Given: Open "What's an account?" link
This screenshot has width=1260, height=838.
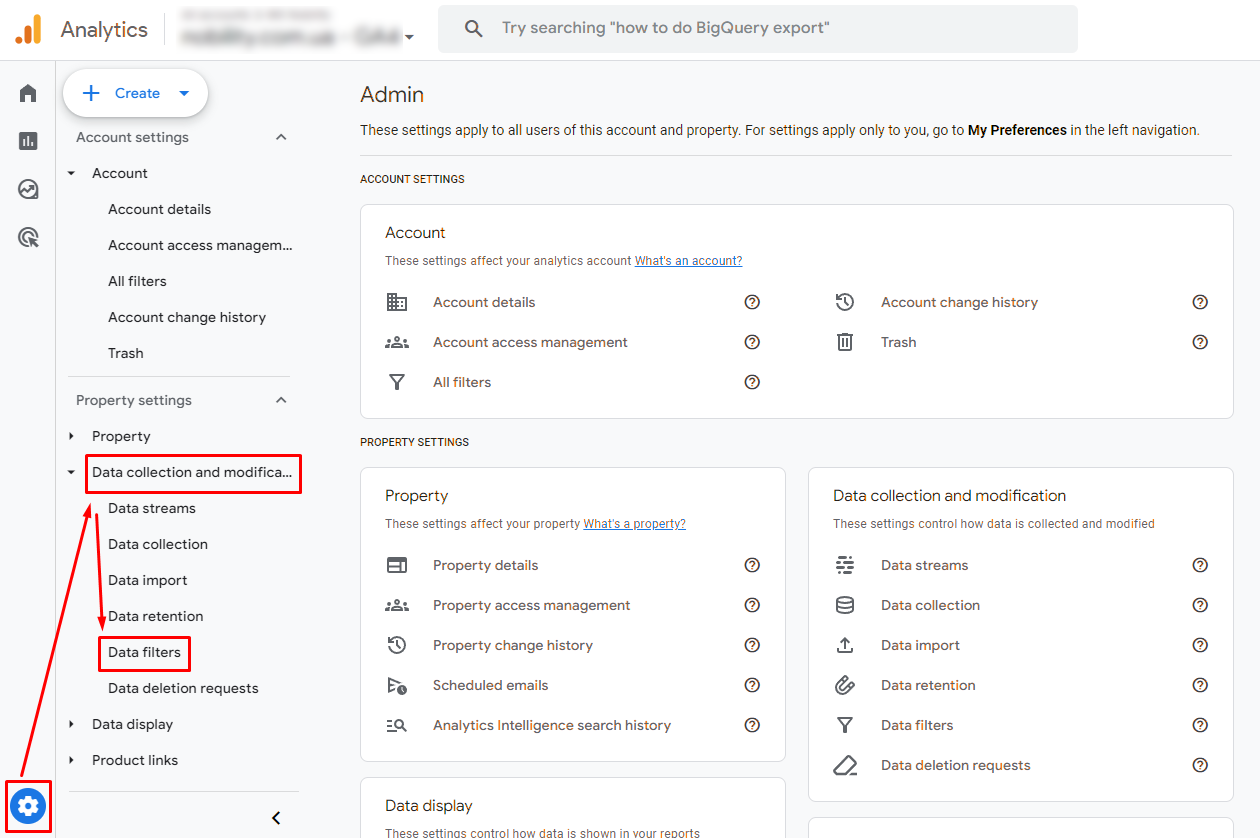Looking at the screenshot, I should coord(688,261).
